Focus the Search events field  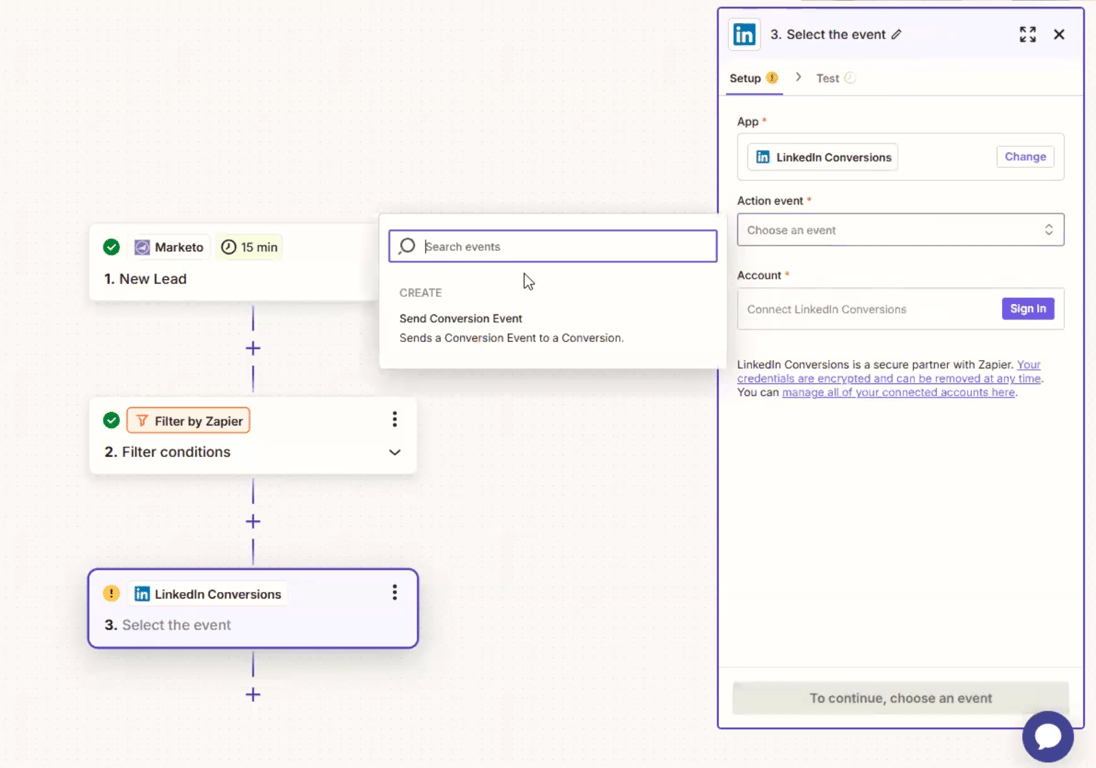tap(553, 246)
